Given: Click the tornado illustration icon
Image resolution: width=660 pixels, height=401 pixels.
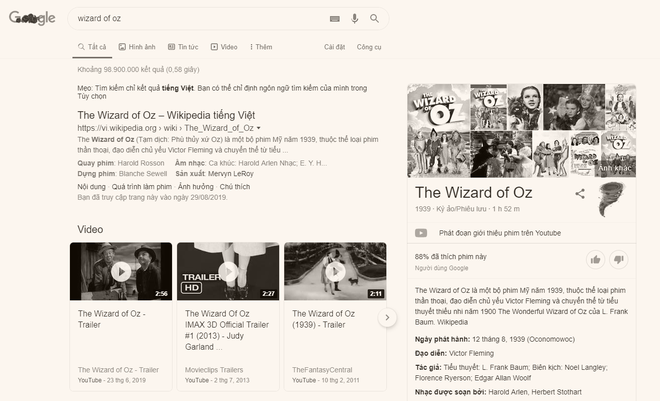Looking at the screenshot, I should 612,199.
